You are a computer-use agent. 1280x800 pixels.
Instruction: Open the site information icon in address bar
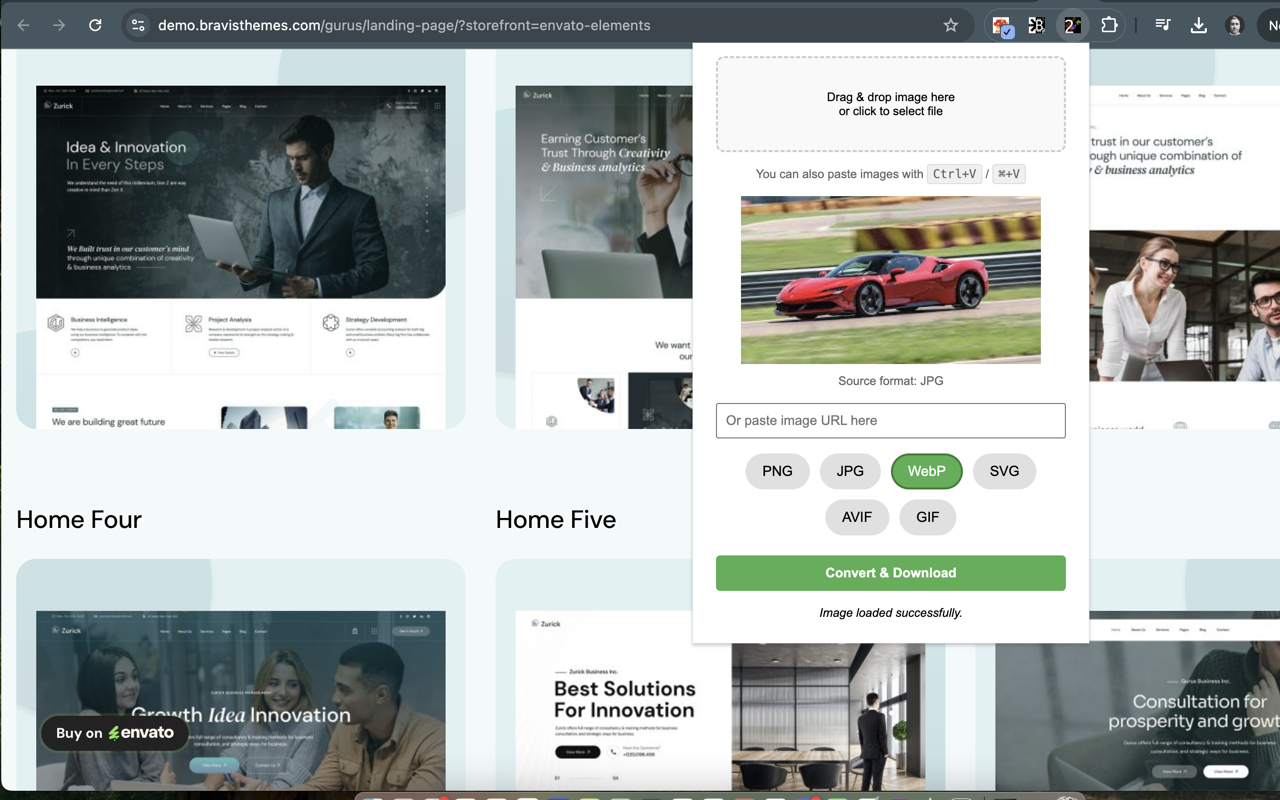[x=138, y=25]
